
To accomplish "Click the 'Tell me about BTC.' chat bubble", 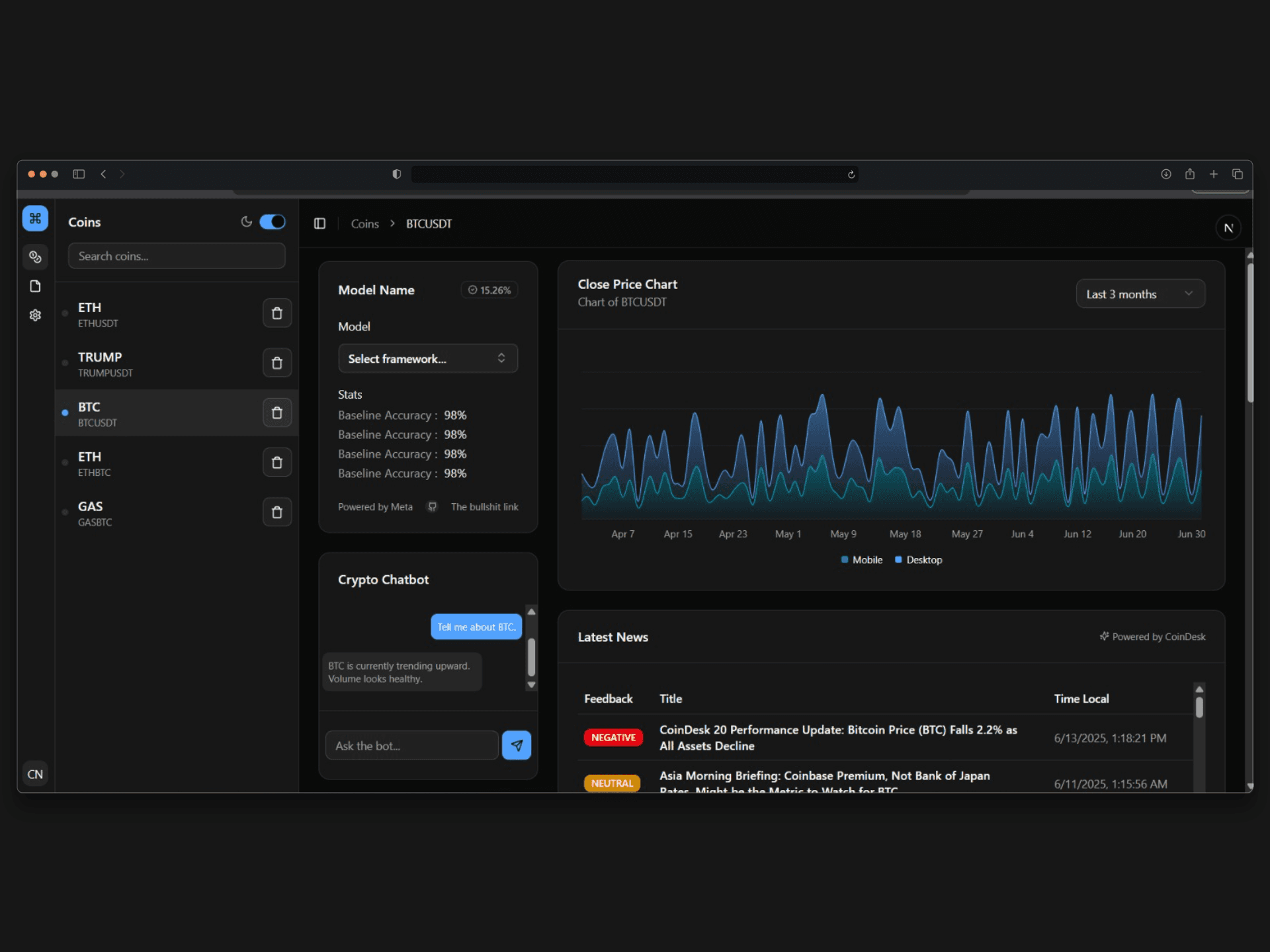I will 476,627.
